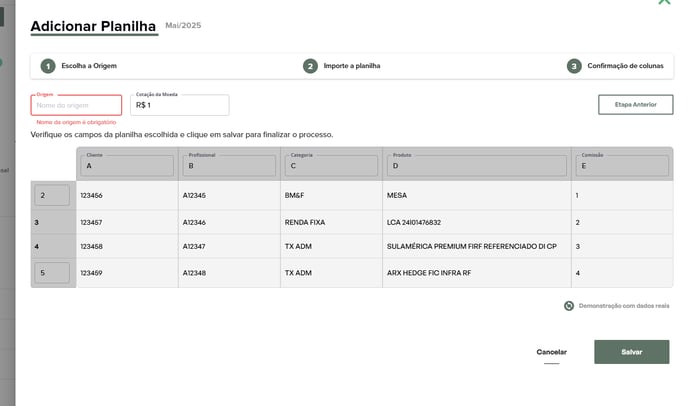Viewport: 688px width, 406px height.
Task: Toggle row 2 number selector
Action: coord(52,195)
